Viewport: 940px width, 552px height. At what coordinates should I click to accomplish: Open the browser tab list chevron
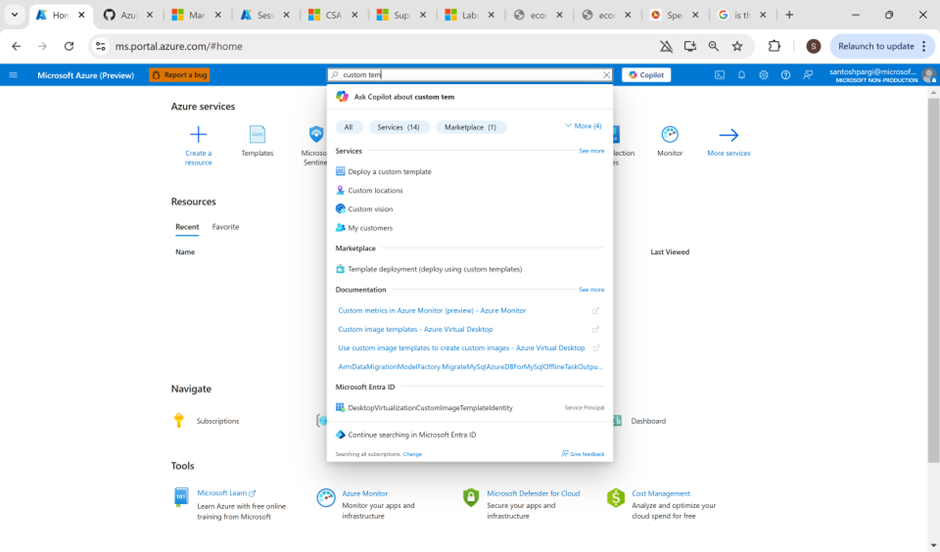pyautogui.click(x=14, y=15)
